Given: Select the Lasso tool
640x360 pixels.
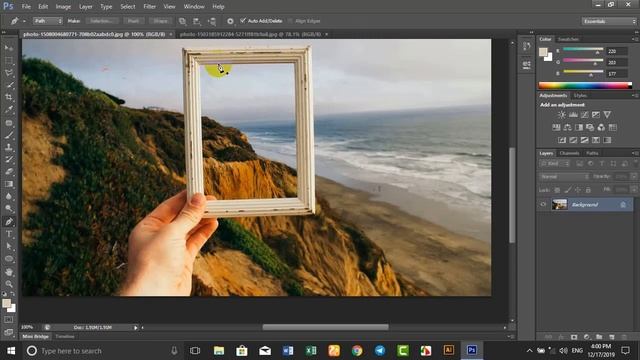Looking at the screenshot, I should [9, 73].
